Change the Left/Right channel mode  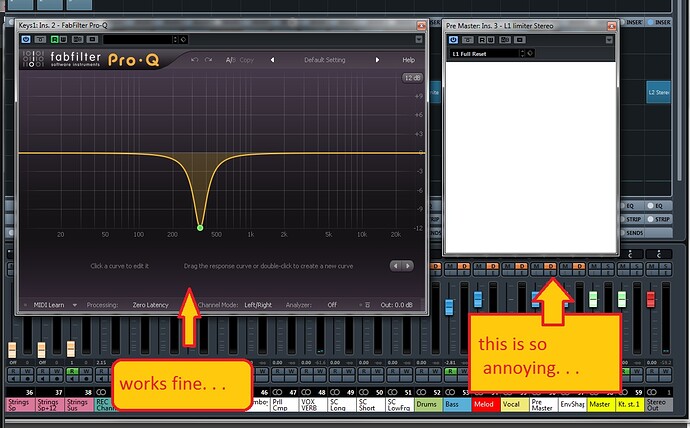pyautogui.click(x=258, y=305)
